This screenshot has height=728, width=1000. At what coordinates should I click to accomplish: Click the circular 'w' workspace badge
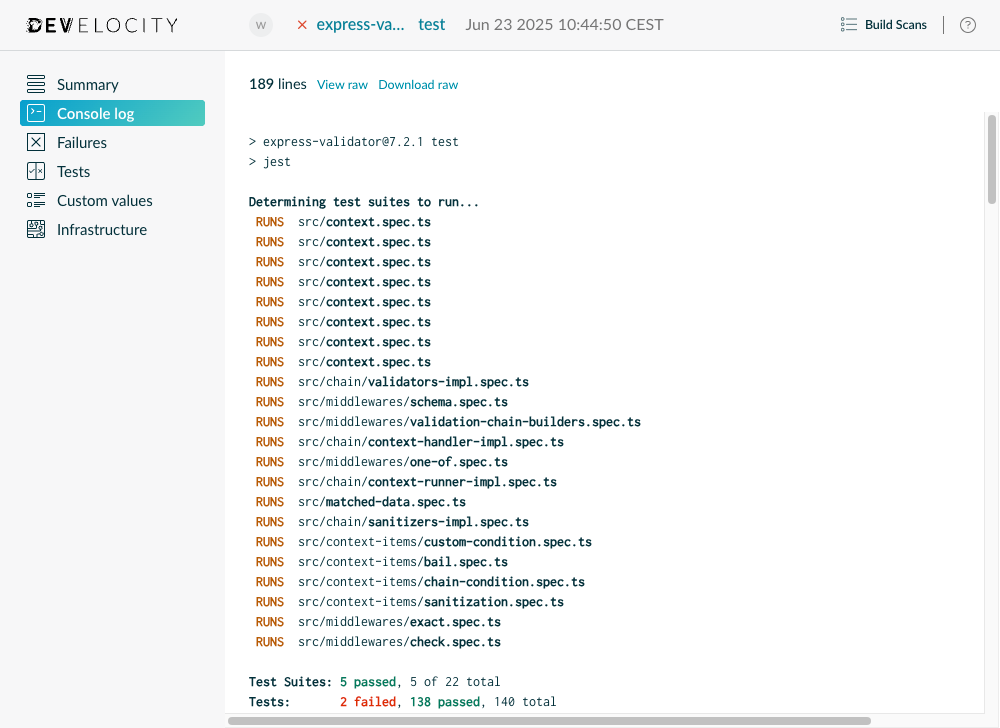260,24
